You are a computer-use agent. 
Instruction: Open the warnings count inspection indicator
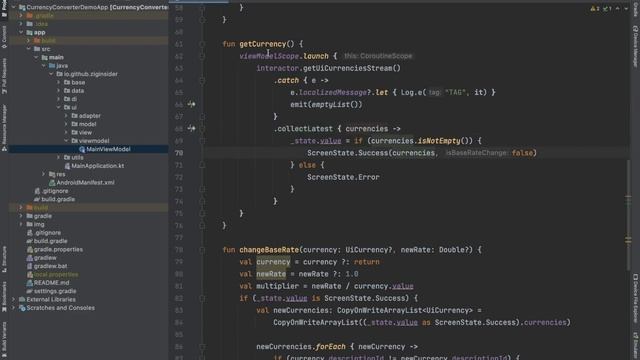click(595, 8)
